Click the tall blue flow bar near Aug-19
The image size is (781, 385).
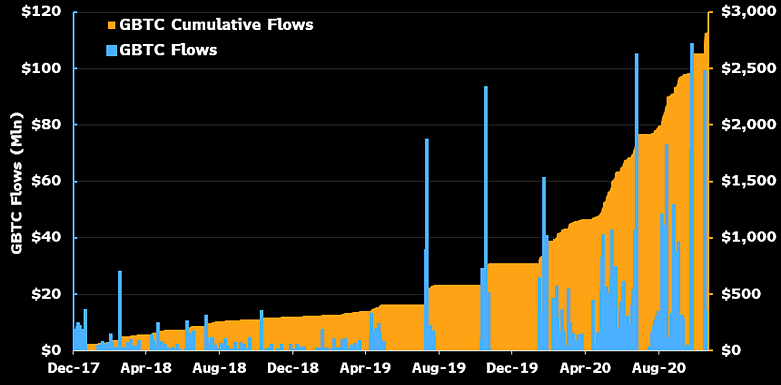click(427, 244)
